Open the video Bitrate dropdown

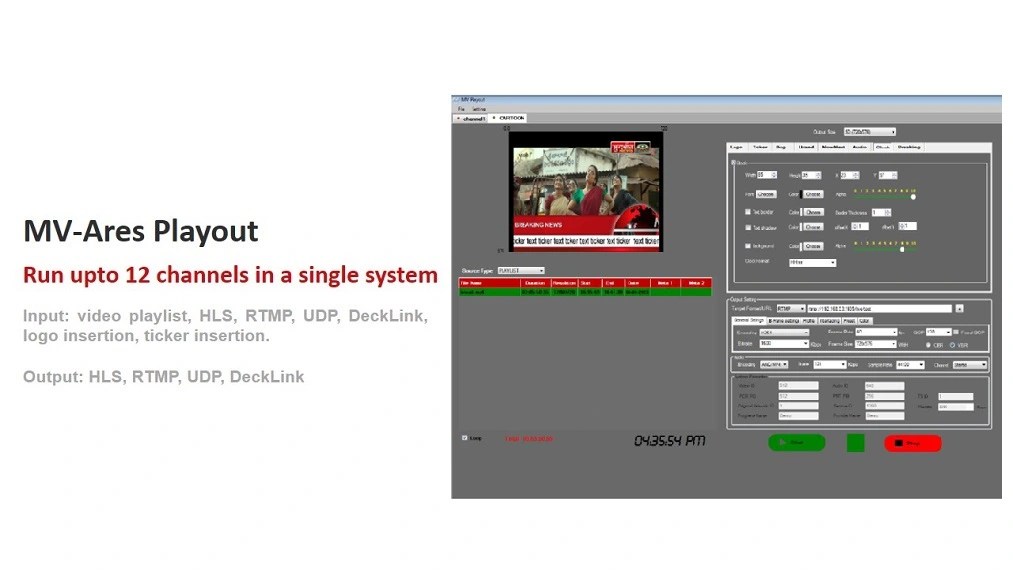pos(784,344)
